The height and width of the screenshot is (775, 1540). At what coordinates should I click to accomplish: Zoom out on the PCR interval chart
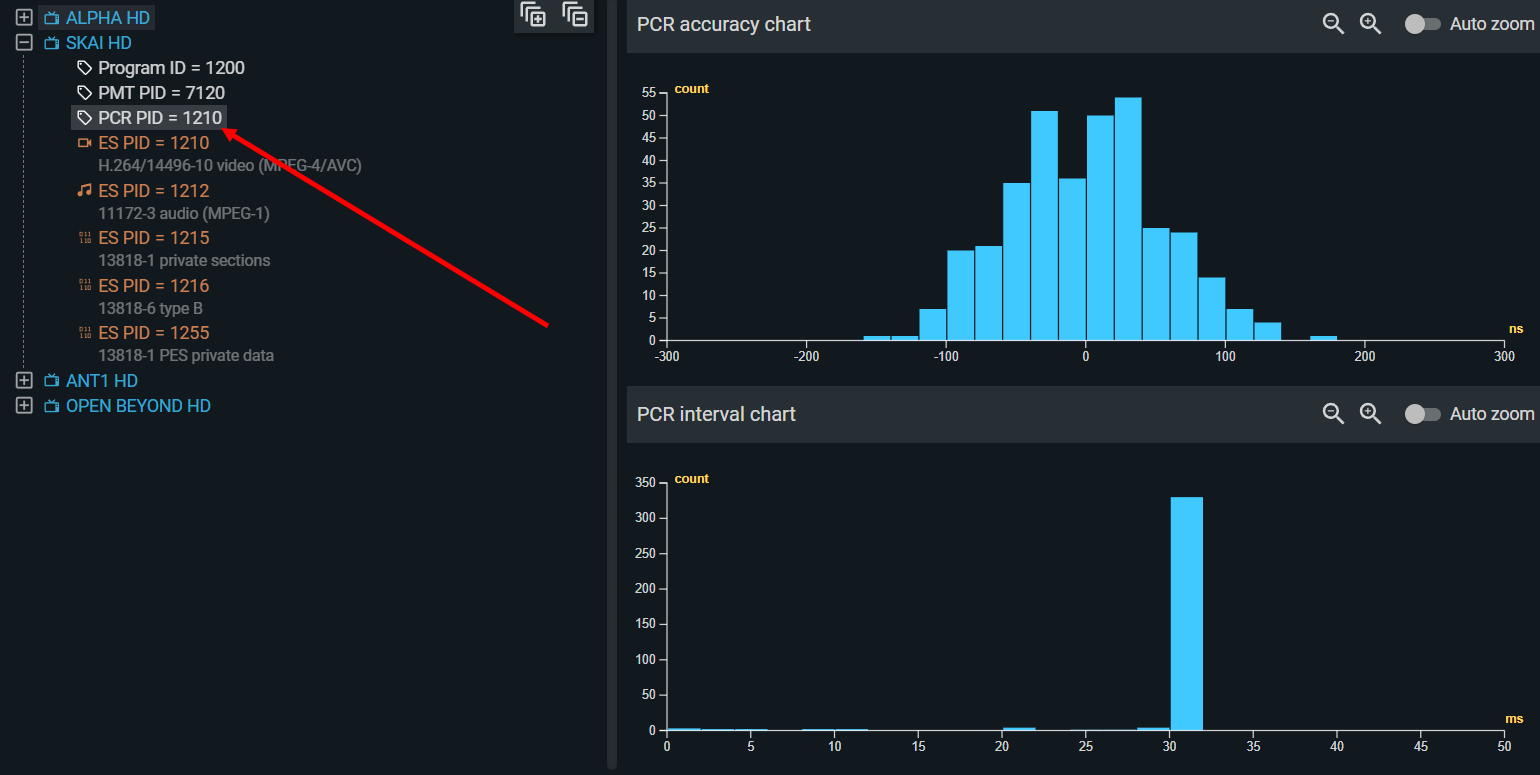coord(1333,414)
